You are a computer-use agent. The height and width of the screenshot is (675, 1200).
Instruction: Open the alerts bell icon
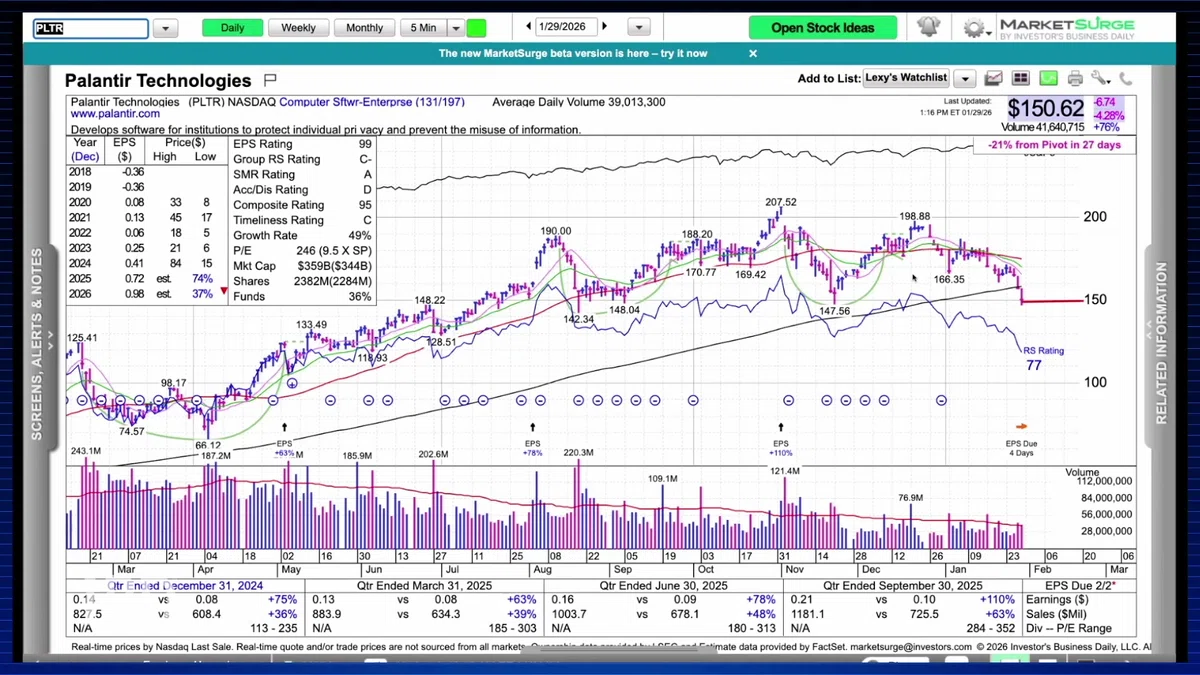click(x=928, y=27)
